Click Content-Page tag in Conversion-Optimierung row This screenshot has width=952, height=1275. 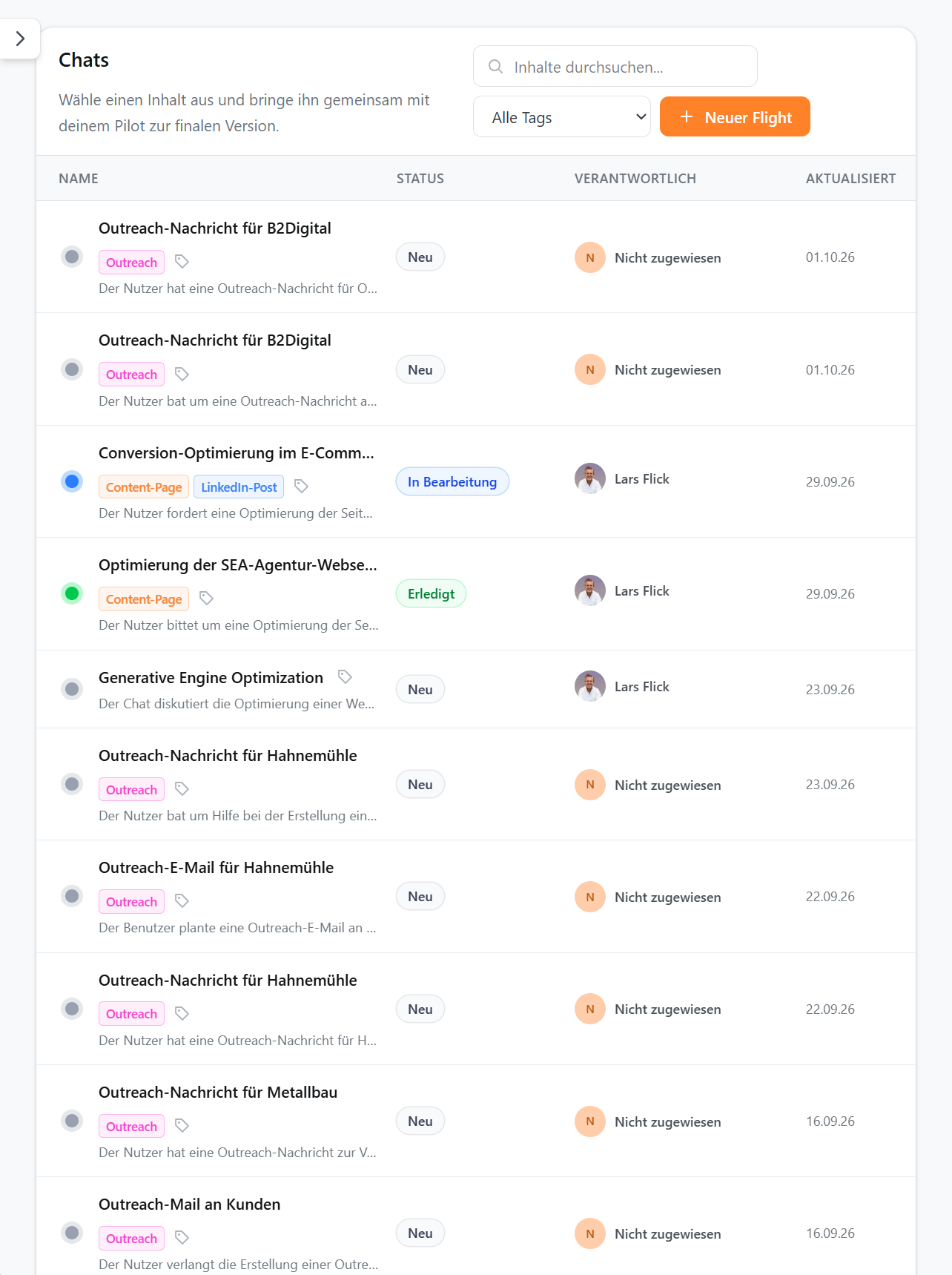pos(144,487)
